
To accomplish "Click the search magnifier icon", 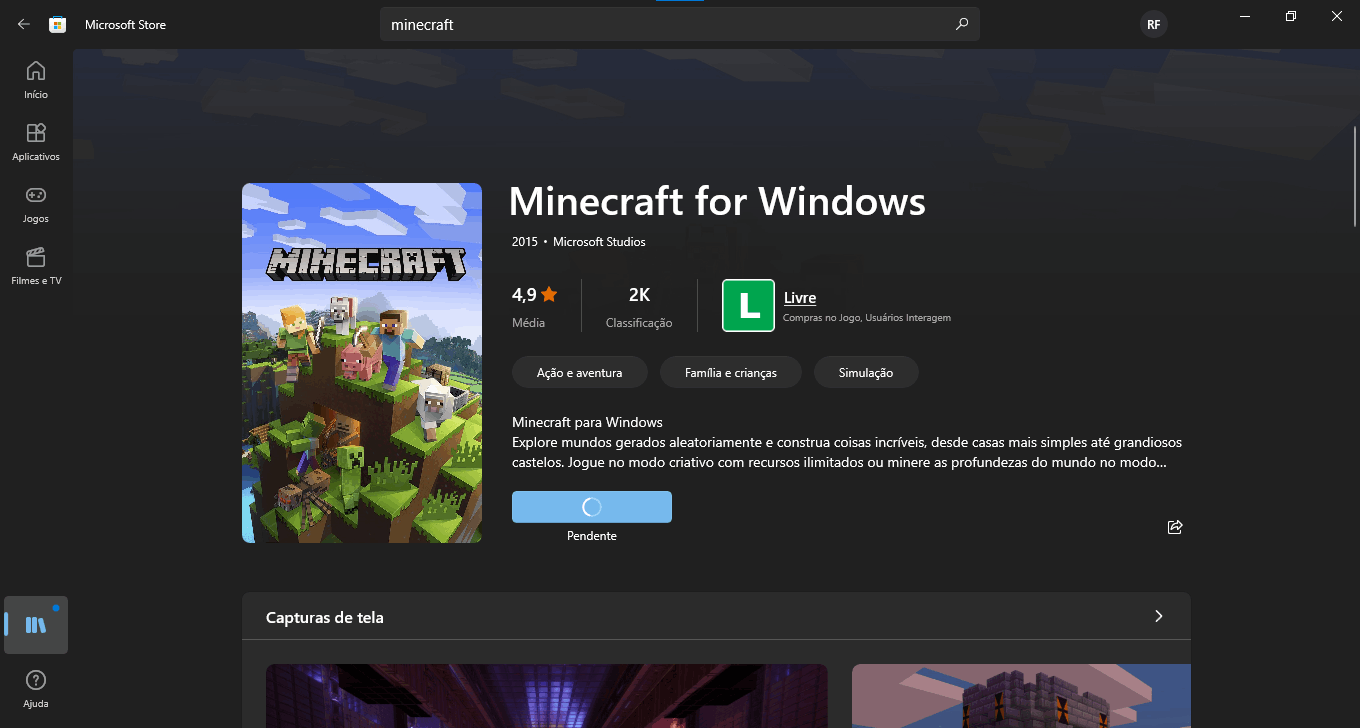I will coord(962,24).
